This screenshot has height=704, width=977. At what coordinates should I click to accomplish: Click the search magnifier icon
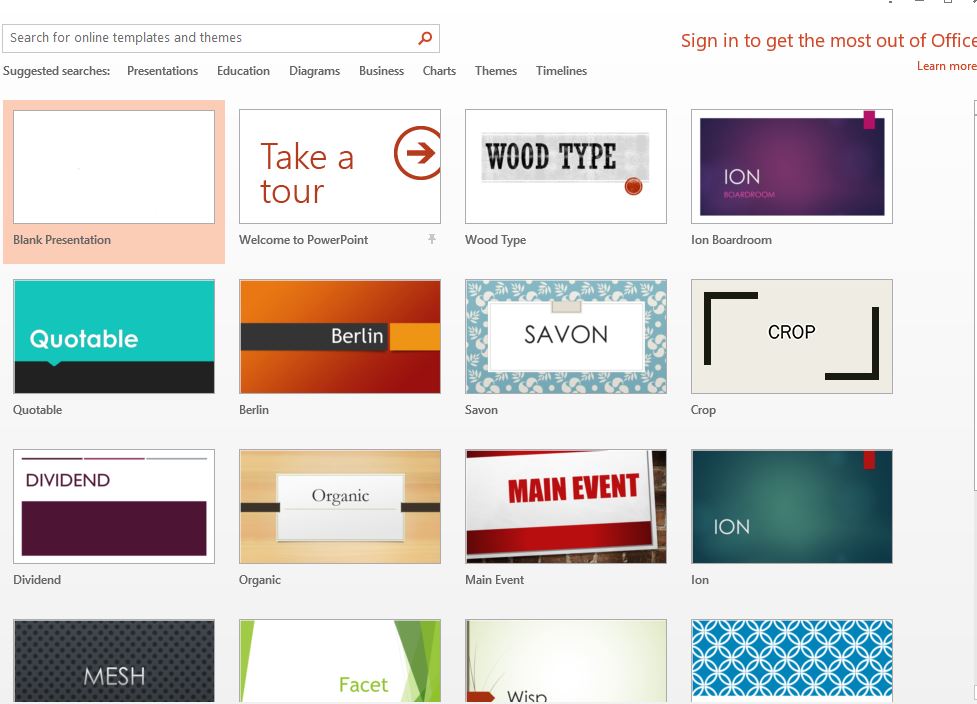pos(425,38)
